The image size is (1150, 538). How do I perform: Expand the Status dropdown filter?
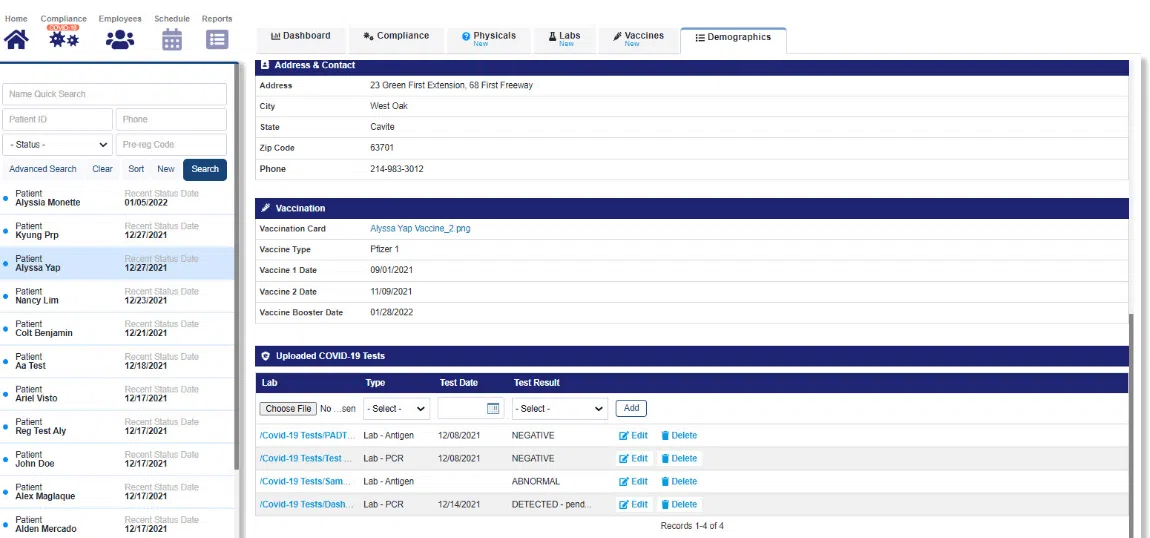57,144
